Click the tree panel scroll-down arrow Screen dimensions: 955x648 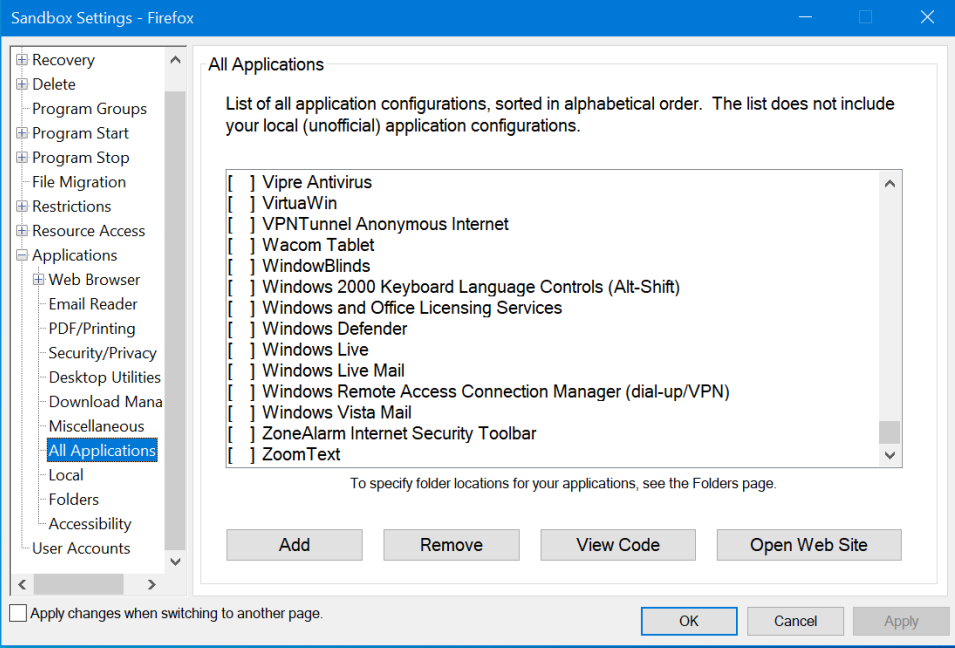point(175,562)
